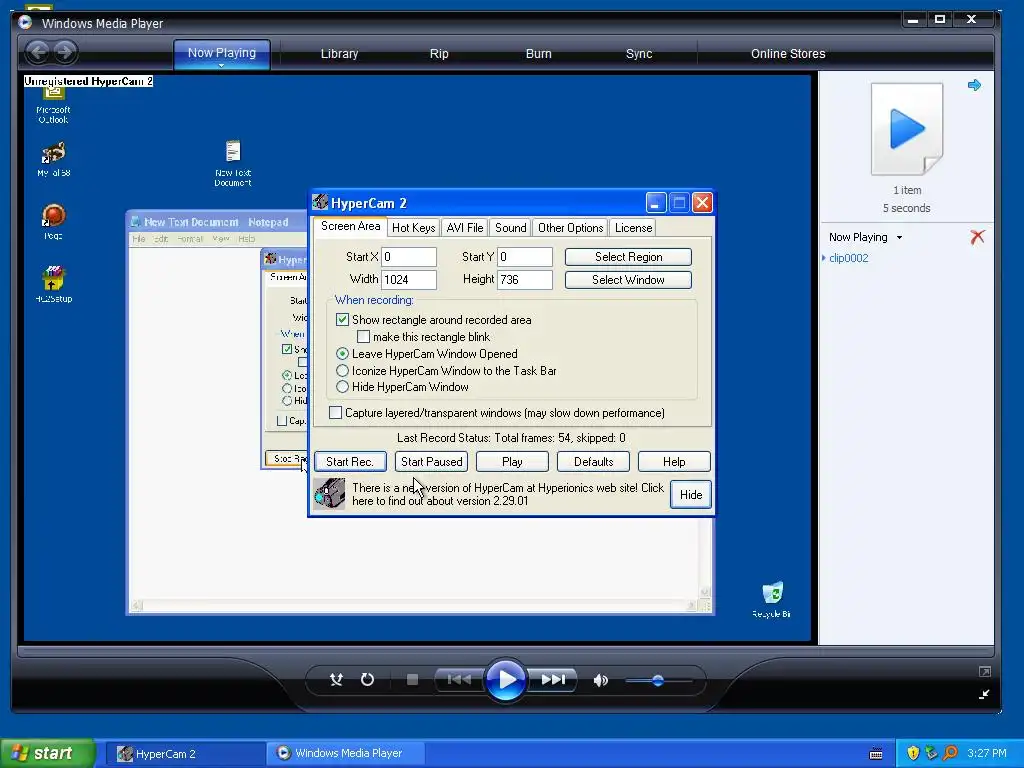
Task: Turn on repeat in player controls
Action: (x=368, y=680)
